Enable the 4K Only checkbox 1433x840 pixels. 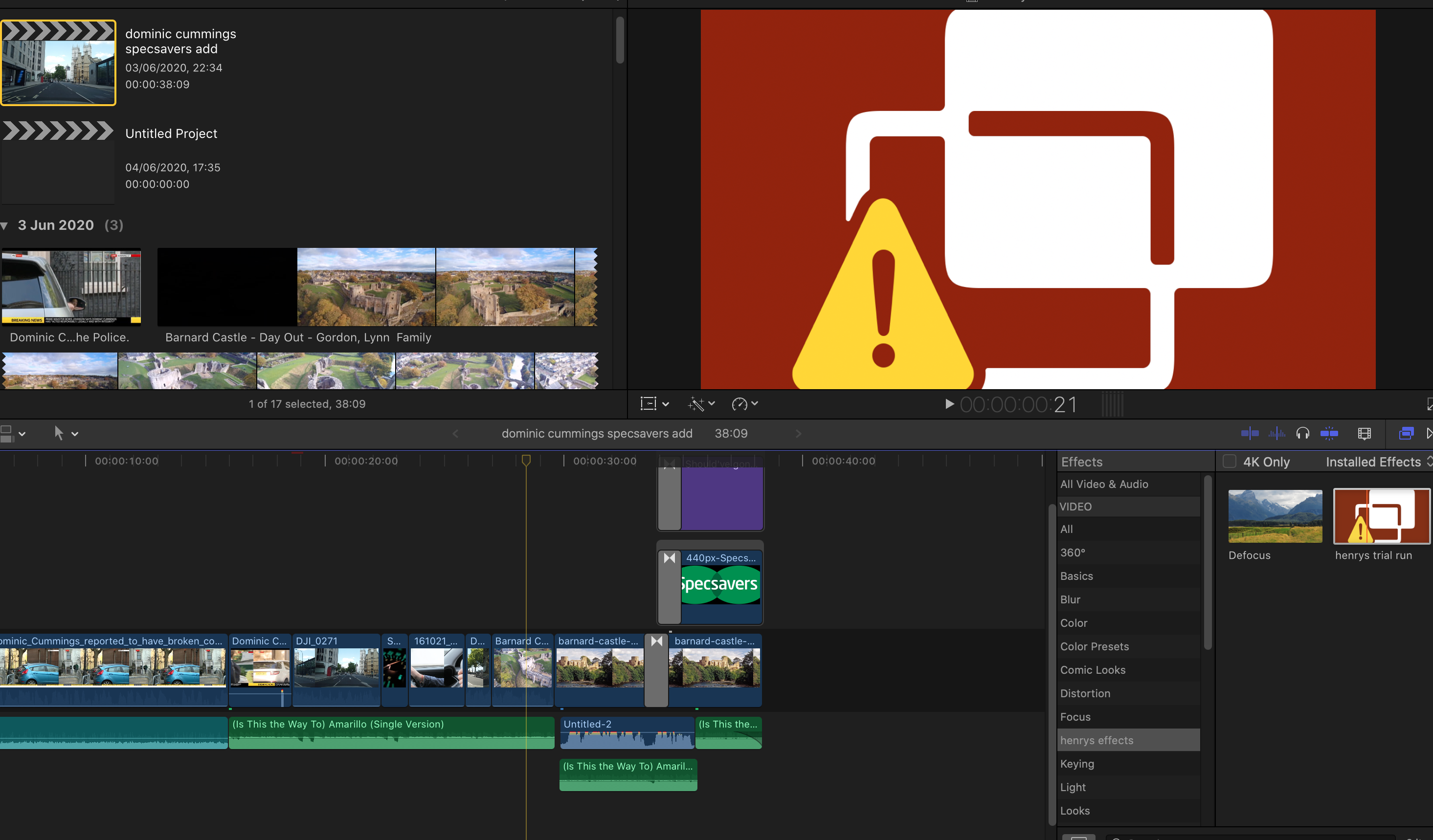pyautogui.click(x=1230, y=462)
